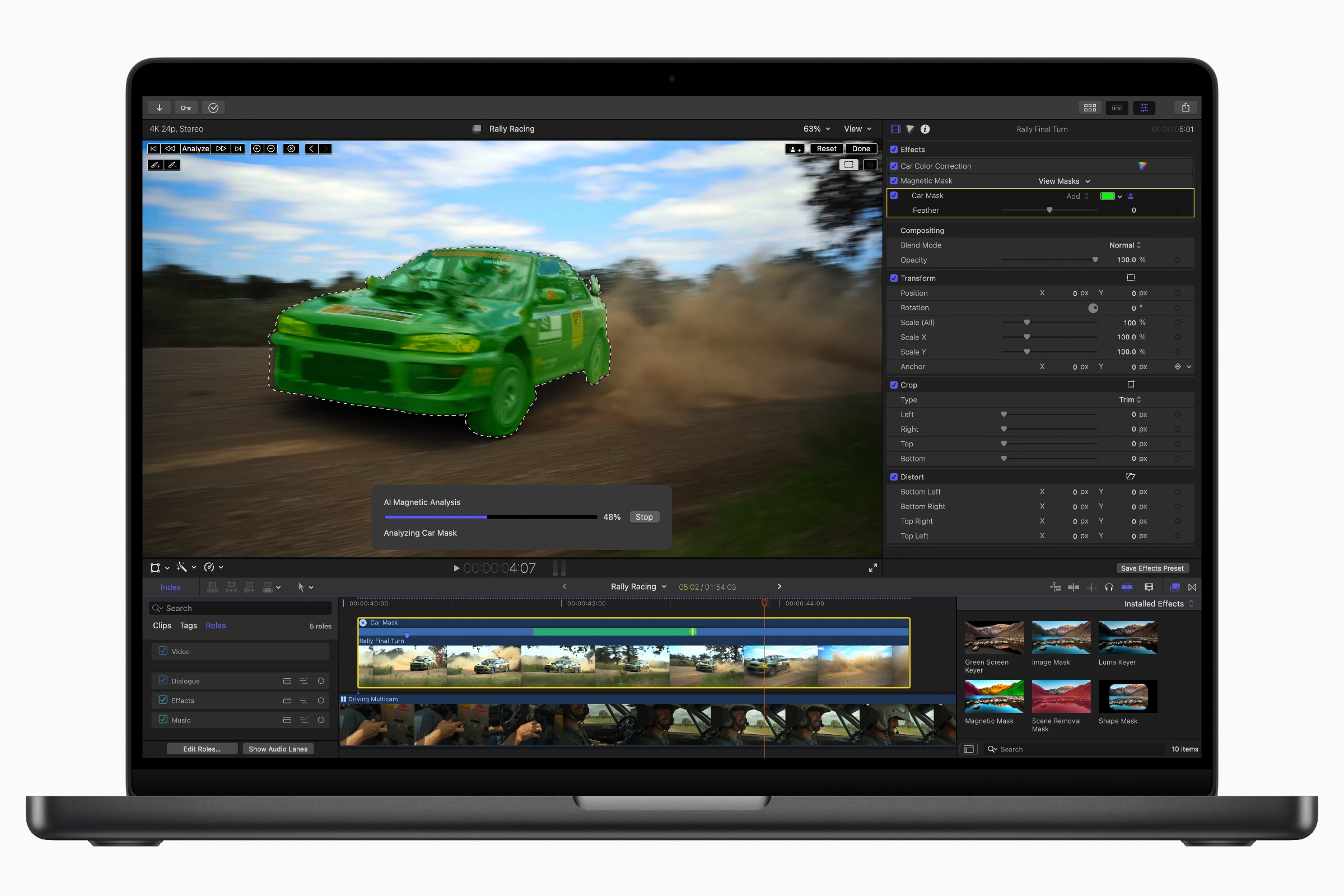Select the add-to-mask brush in the viewer
This screenshot has width=1344, height=896.
point(155,165)
